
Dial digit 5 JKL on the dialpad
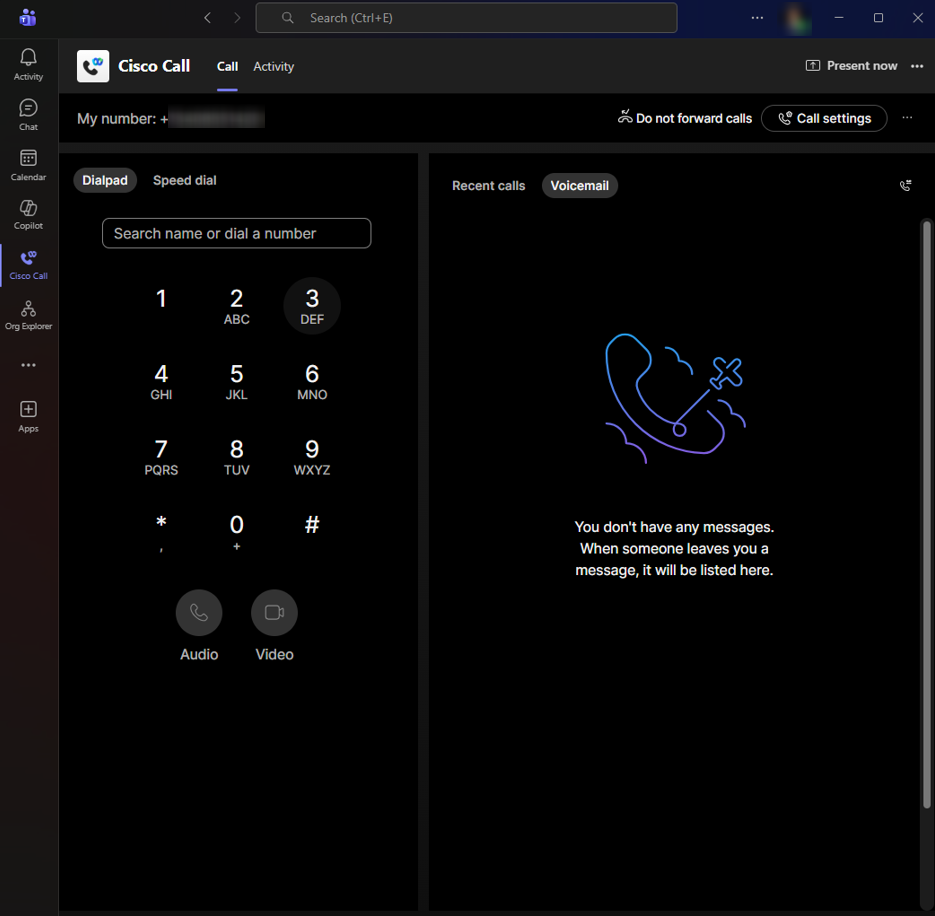pyautogui.click(x=237, y=381)
